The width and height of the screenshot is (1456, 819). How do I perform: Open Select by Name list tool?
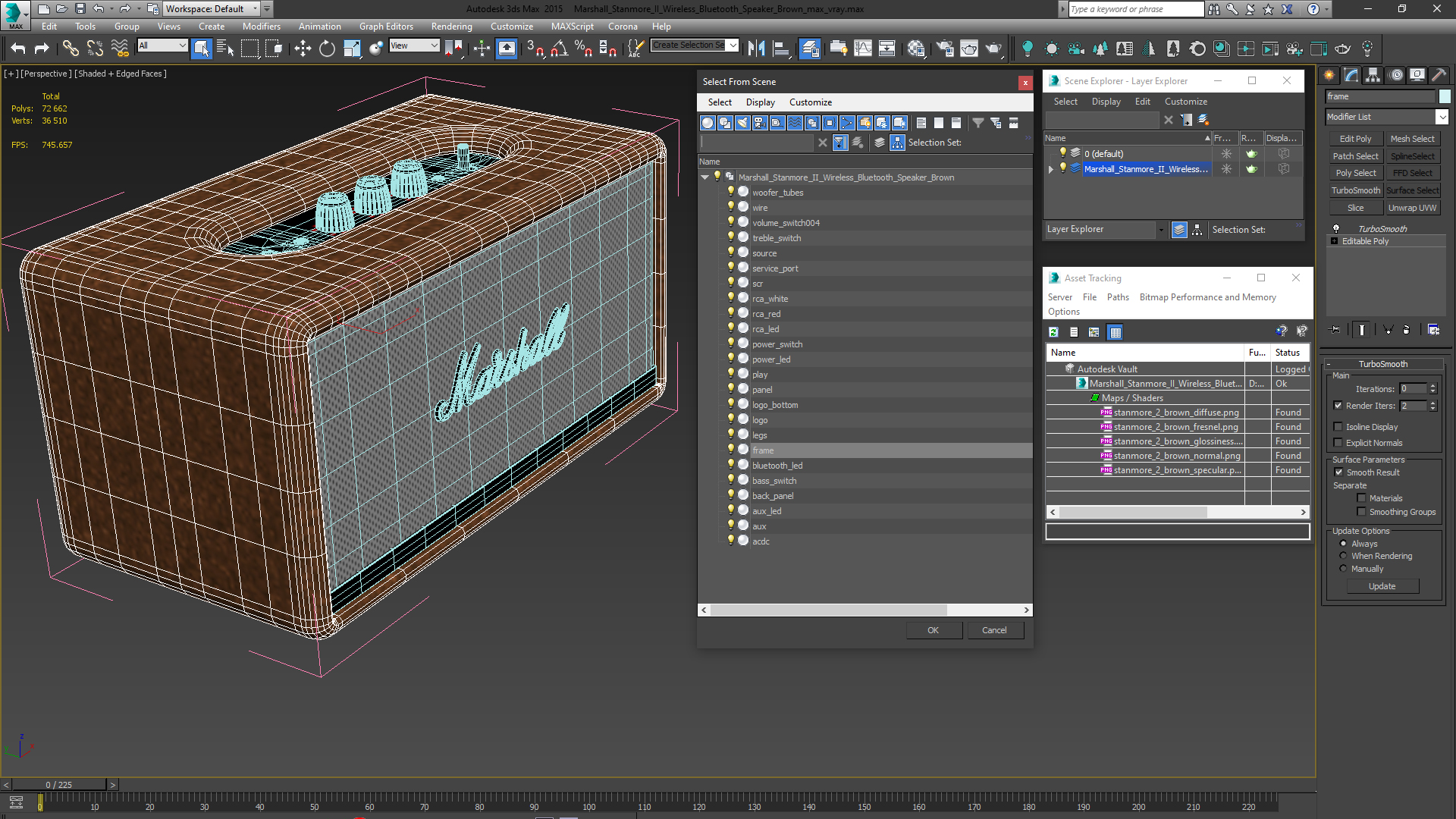(226, 49)
